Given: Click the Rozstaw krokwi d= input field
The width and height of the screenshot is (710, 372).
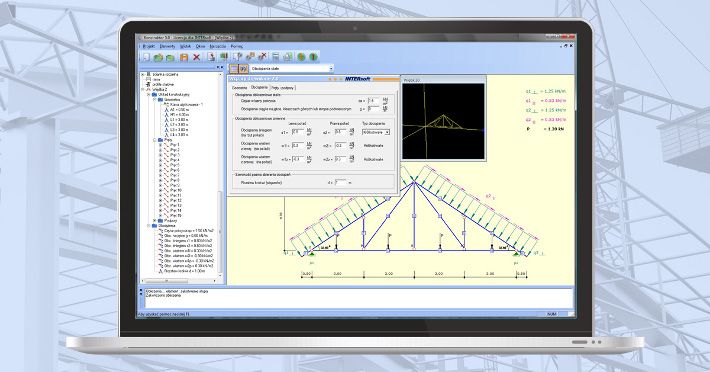Looking at the screenshot, I should click(x=341, y=182).
